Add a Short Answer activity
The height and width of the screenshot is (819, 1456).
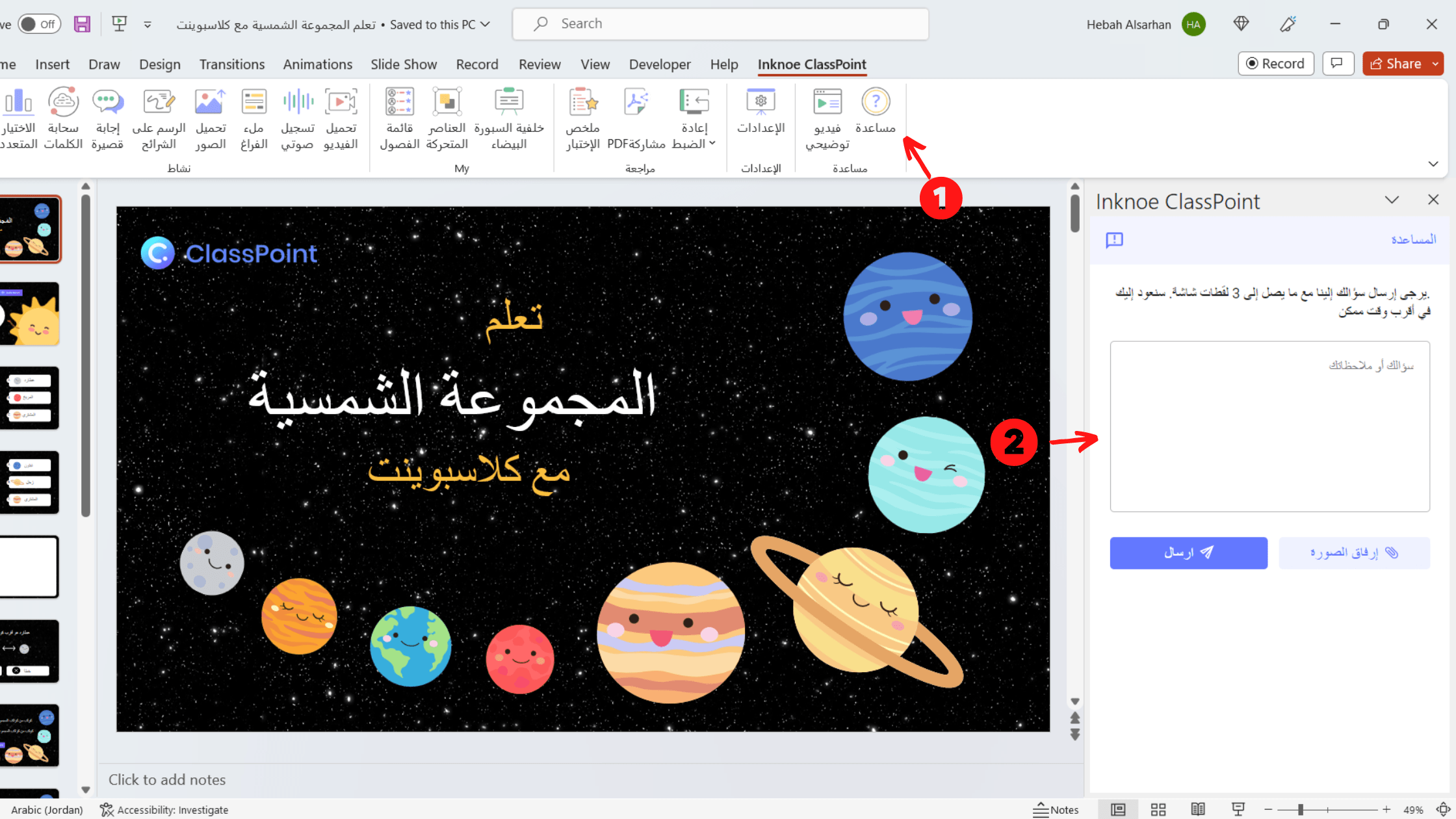(x=108, y=119)
